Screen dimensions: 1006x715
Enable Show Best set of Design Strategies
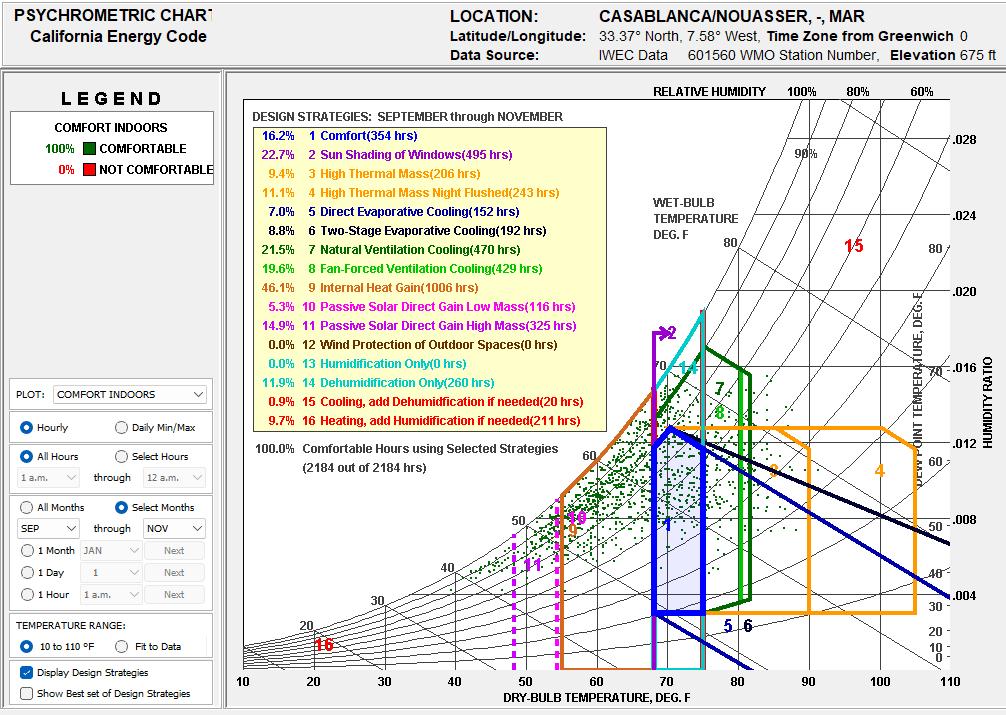pos(26,693)
